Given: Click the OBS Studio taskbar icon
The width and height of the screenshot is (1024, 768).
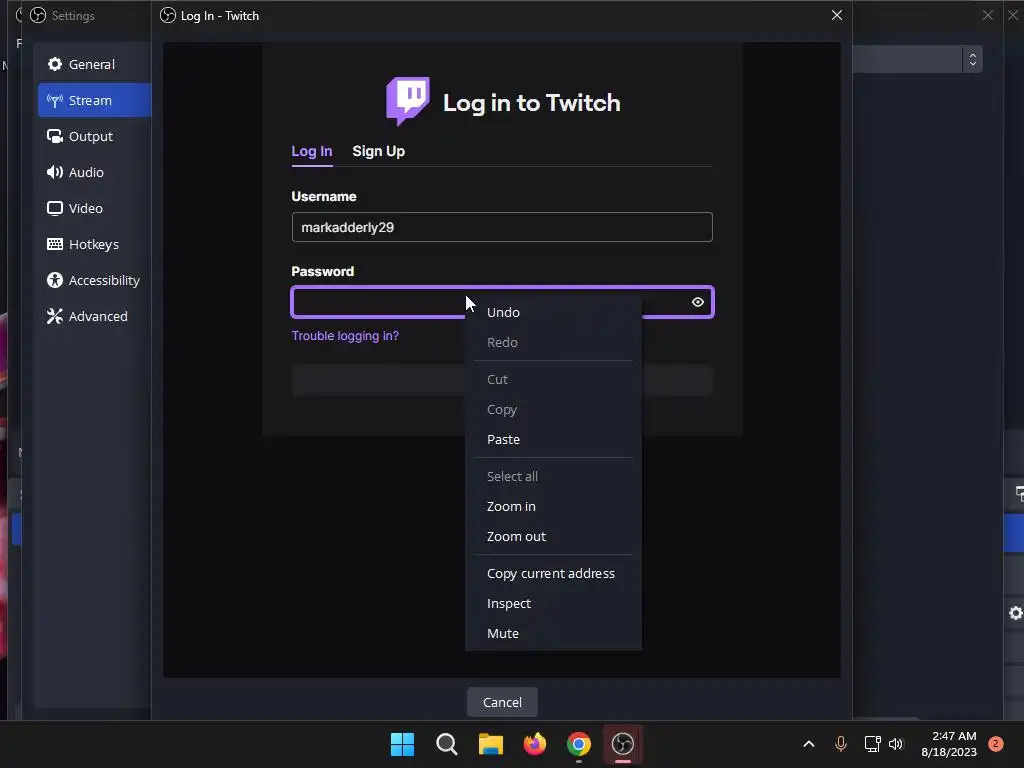Looking at the screenshot, I should point(623,744).
